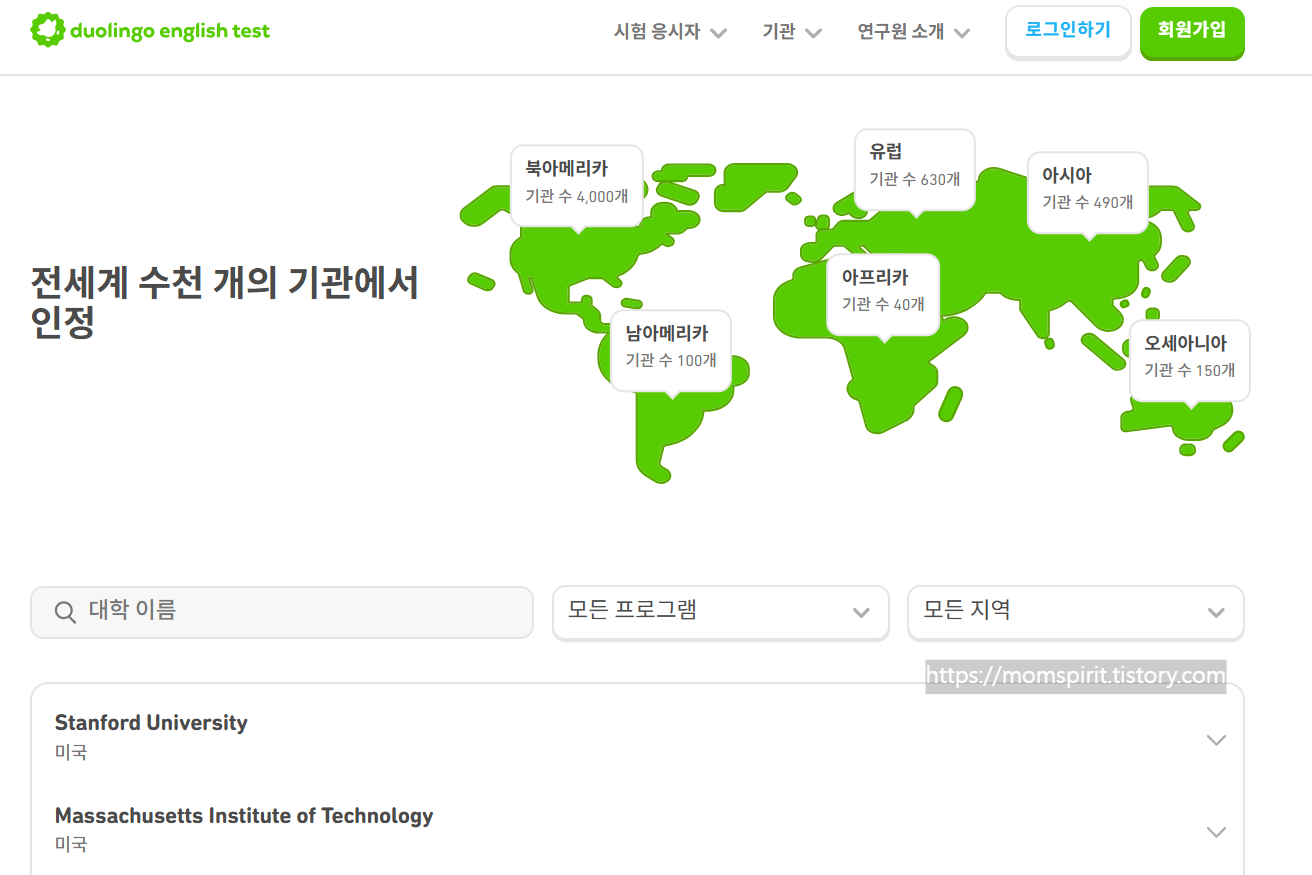Open the 기관 menu
This screenshot has height=875, width=1312.
792,32
